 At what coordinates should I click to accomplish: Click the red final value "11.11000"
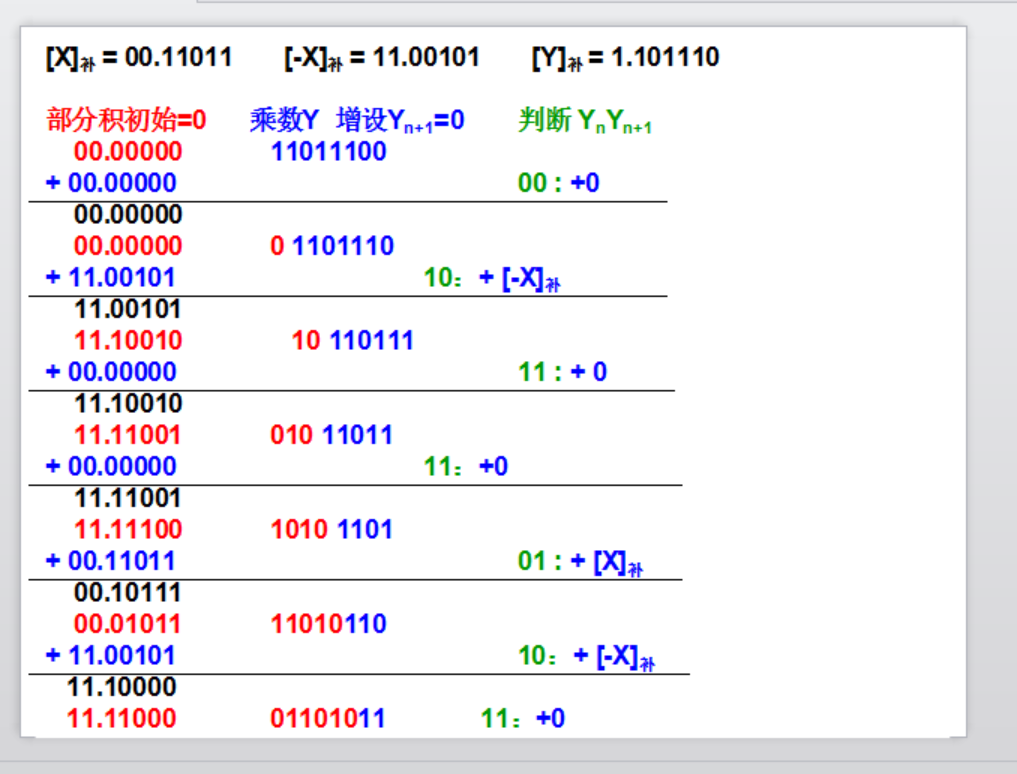click(x=122, y=719)
